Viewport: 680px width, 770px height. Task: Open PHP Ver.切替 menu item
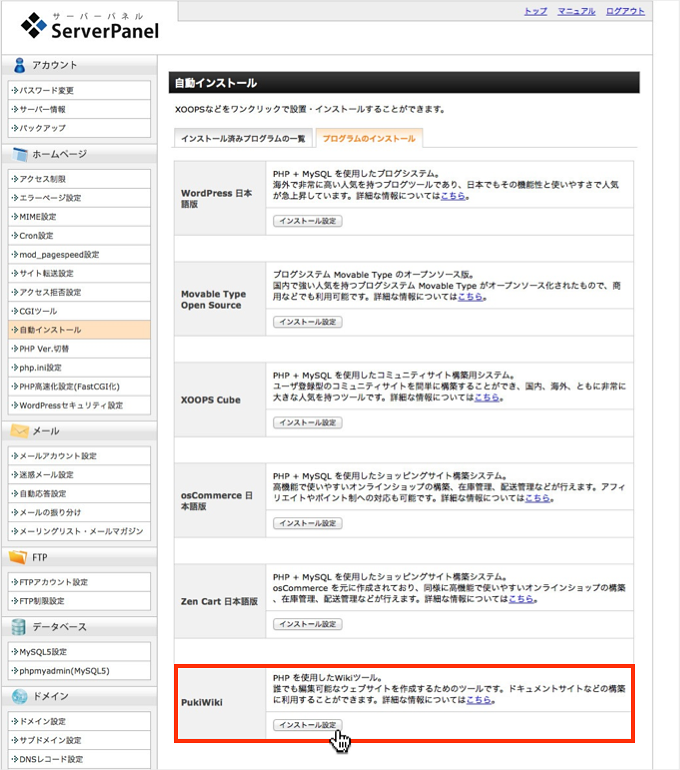[80, 349]
